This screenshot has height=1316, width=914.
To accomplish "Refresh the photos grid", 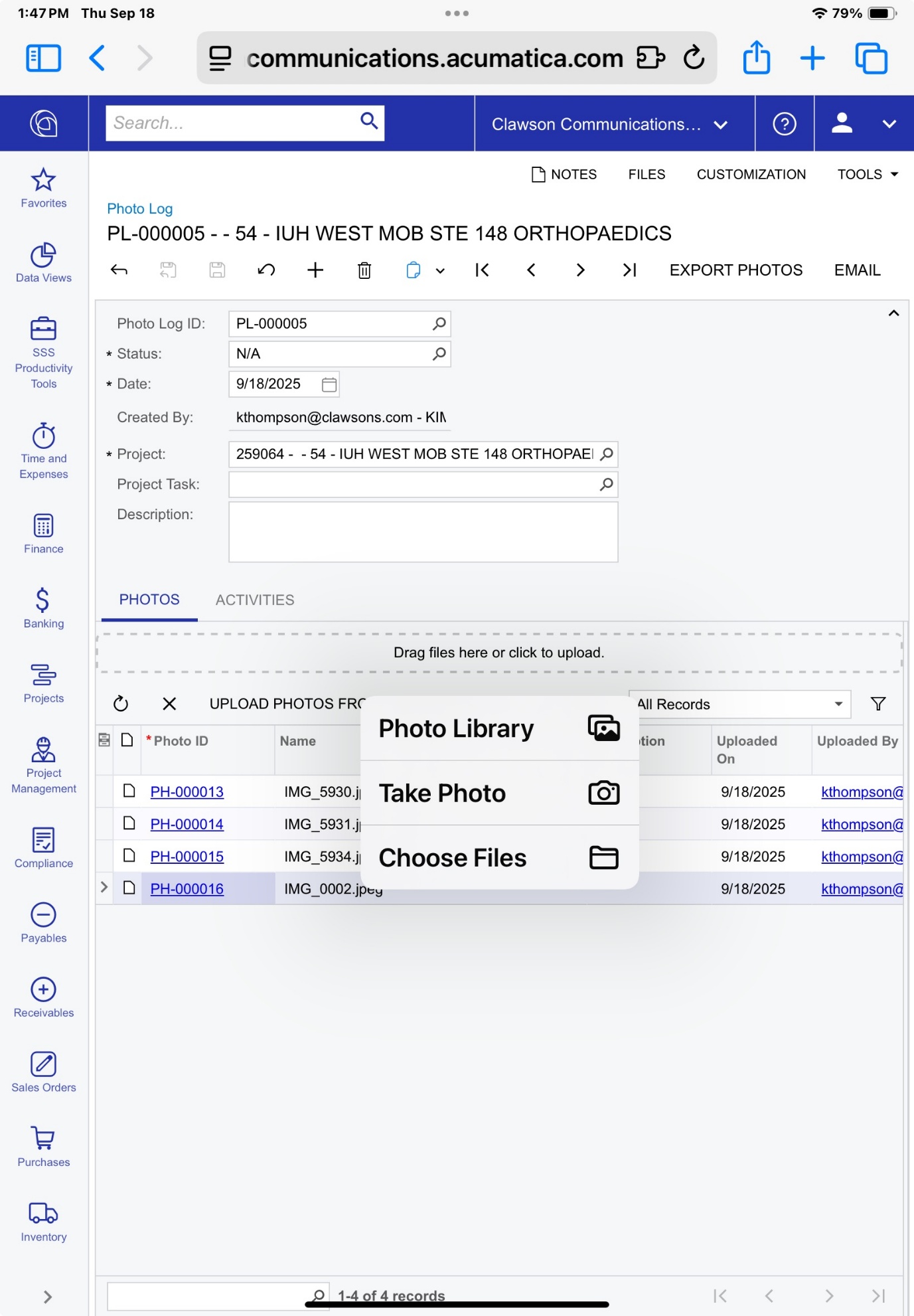I will [121, 704].
